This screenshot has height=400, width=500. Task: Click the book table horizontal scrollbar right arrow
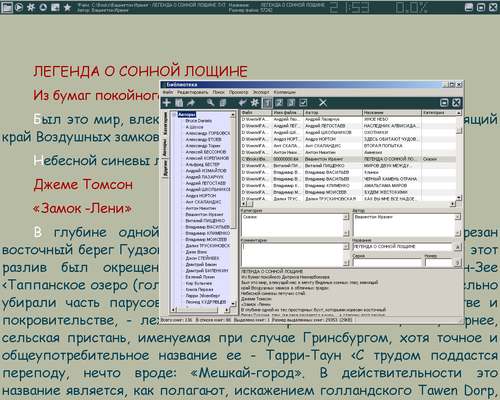[x=453, y=204]
